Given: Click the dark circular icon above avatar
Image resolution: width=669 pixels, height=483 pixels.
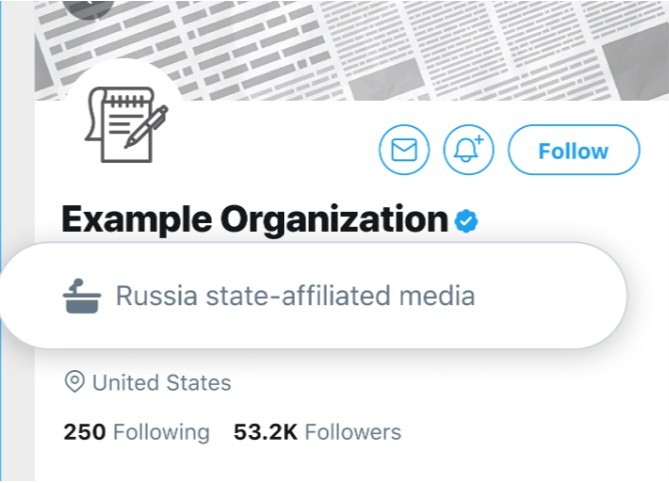Looking at the screenshot, I should (x=90, y=9).
